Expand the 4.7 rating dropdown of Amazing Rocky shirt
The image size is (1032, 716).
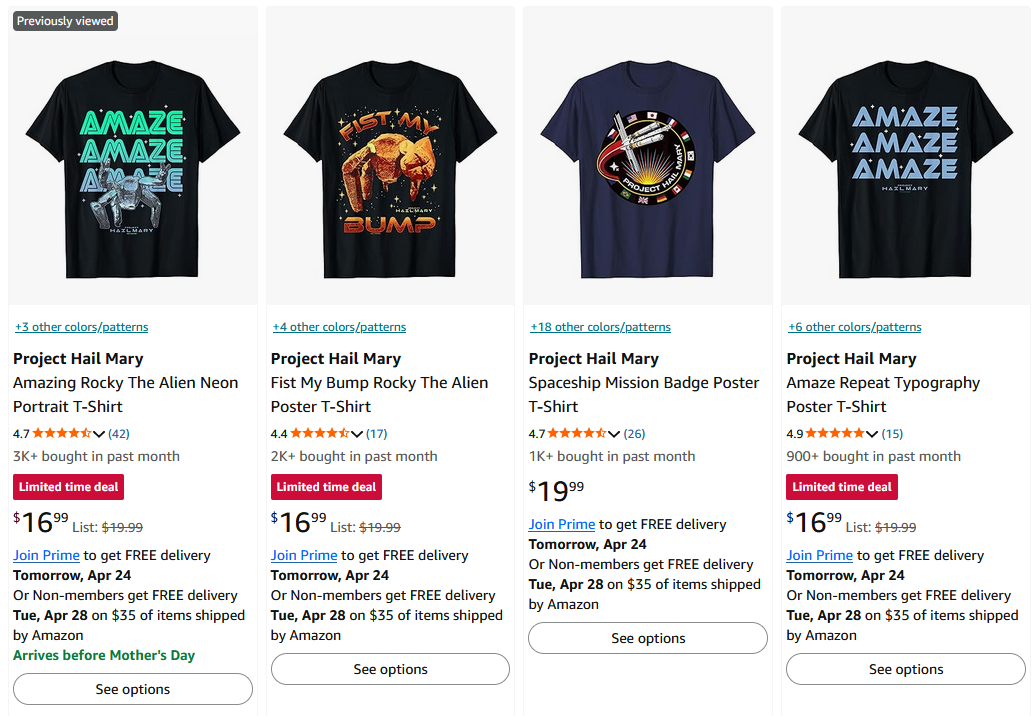[x=99, y=434]
